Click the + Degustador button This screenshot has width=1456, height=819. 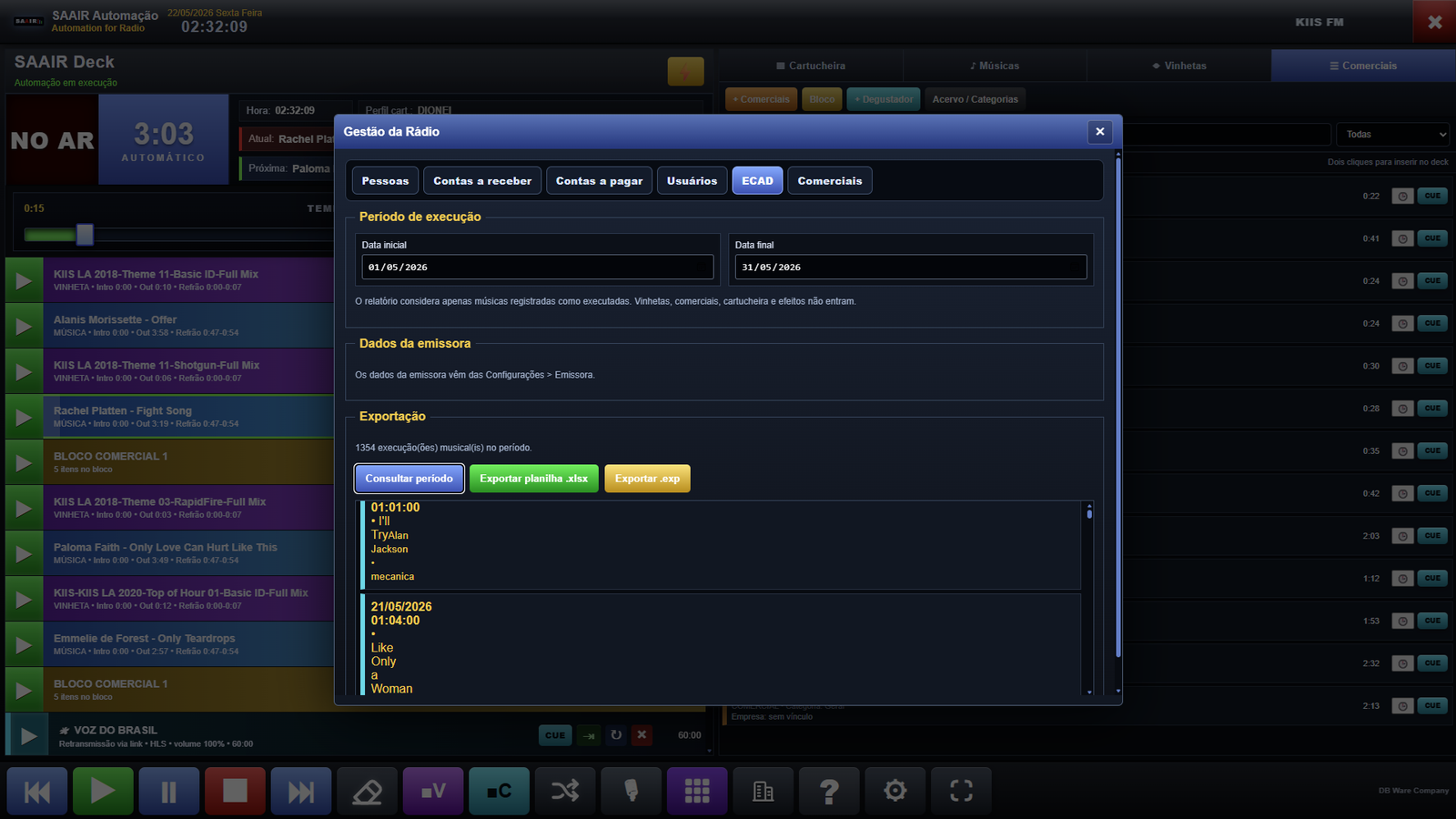click(x=884, y=99)
